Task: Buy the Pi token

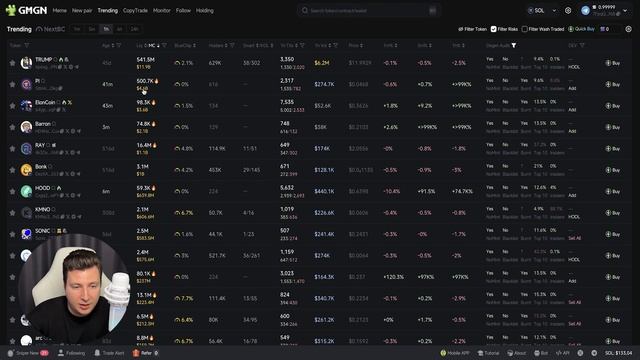Action: point(613,84)
